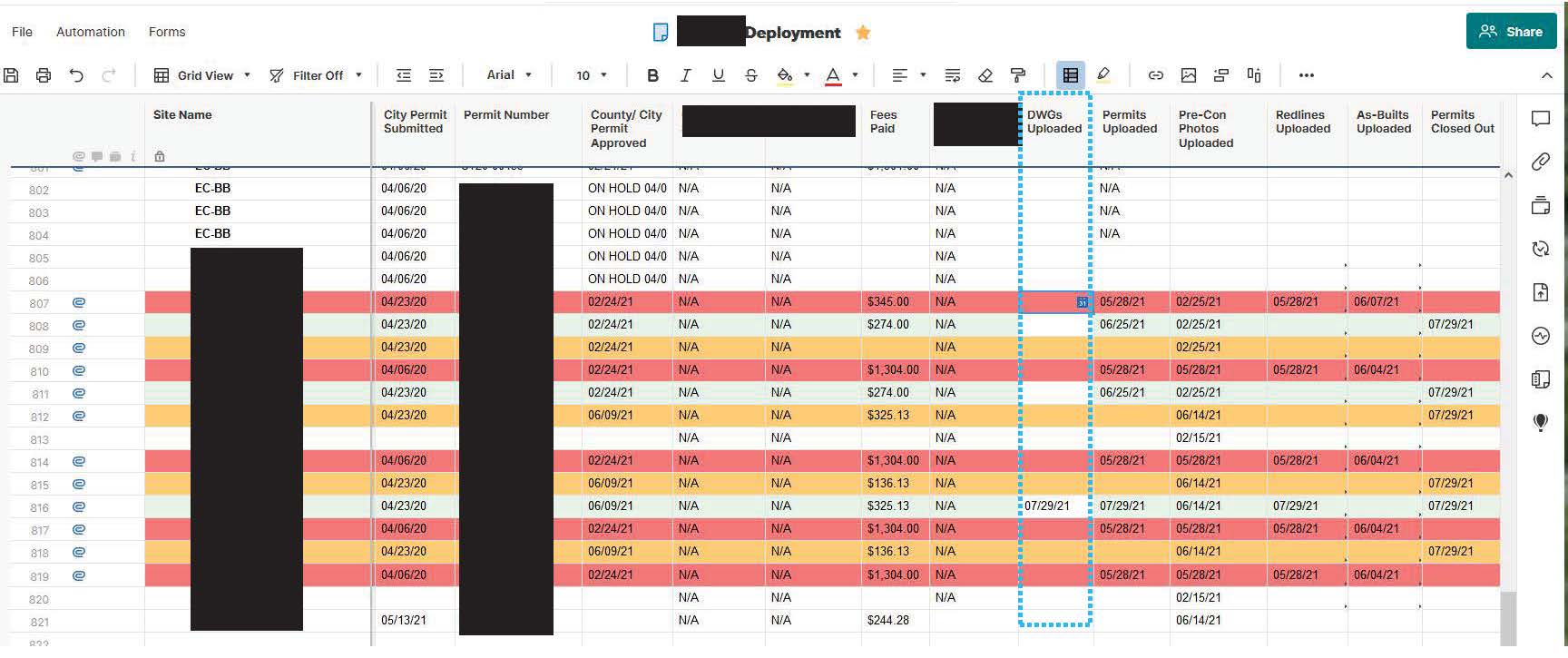1568x658 pixels.
Task: Click the Insert Image icon
Action: click(1189, 75)
